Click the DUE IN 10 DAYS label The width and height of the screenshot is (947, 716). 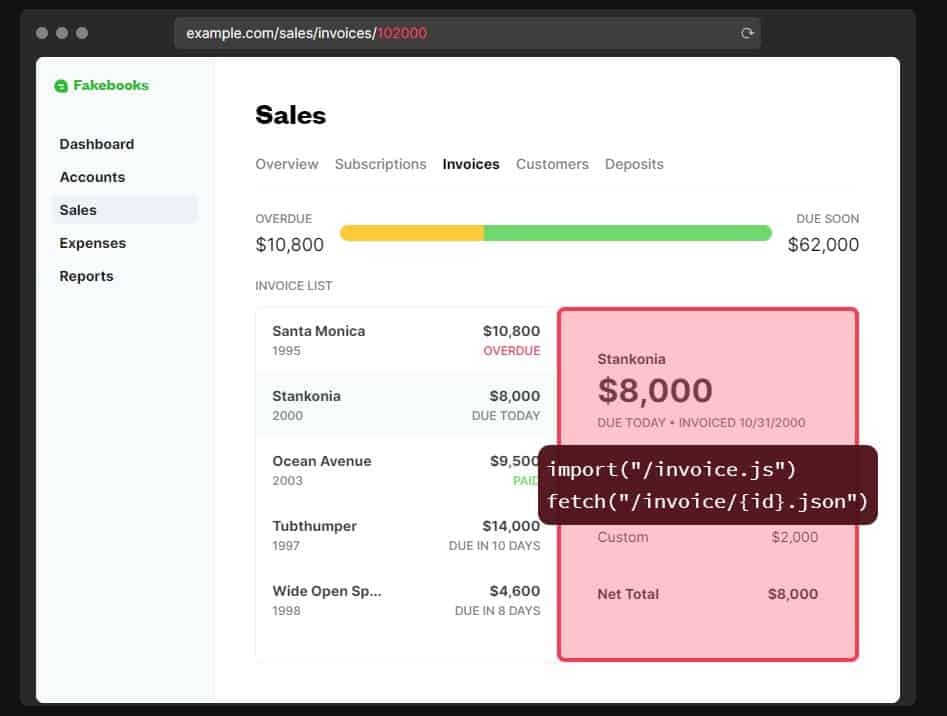494,546
